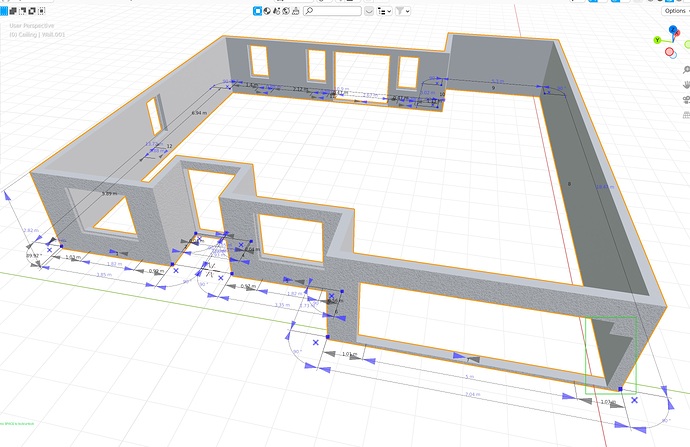Click the "7.04 m" dimension label
The width and height of the screenshot is (690, 447).
[473, 394]
